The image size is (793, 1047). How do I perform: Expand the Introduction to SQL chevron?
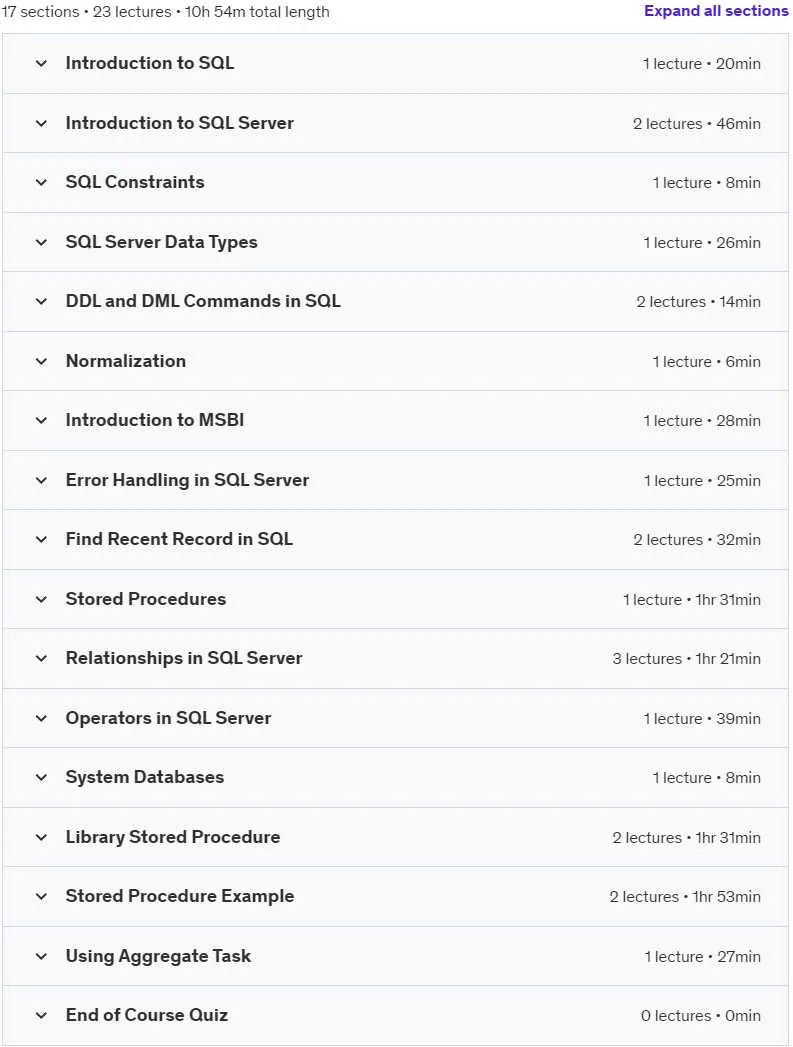tap(41, 63)
